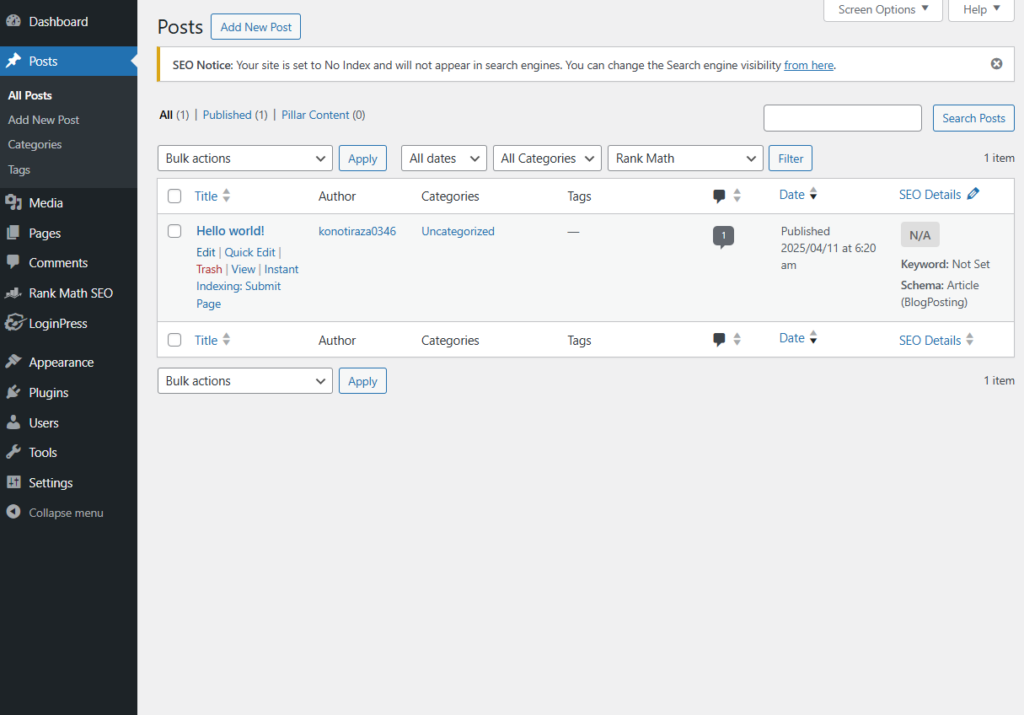Click the Appearance paintbrush icon
1024x715 pixels.
pyautogui.click(x=13, y=361)
